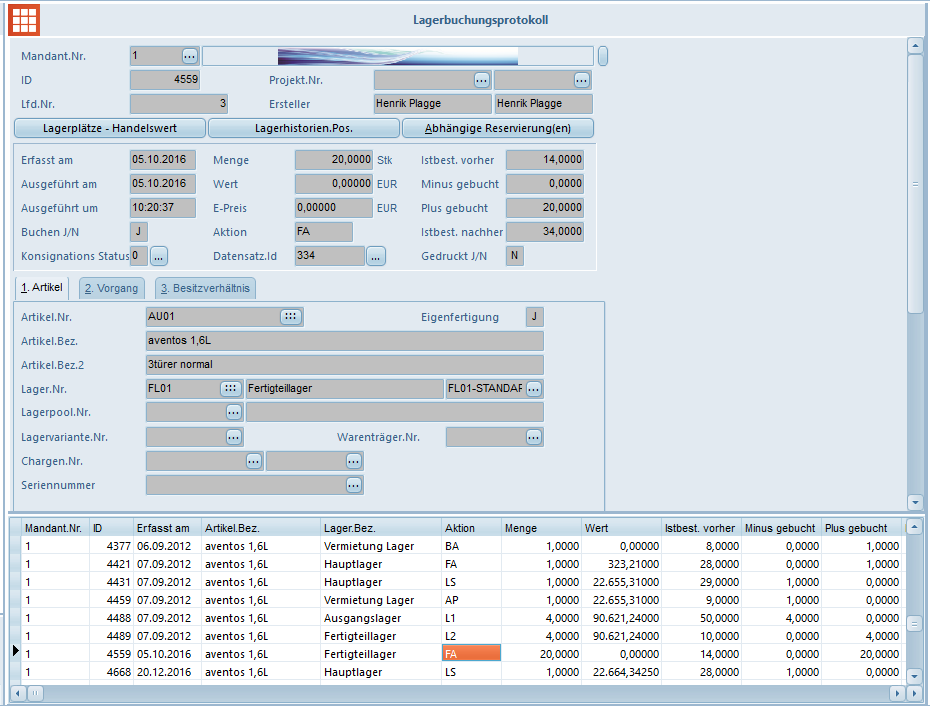
Task: Click the Lagerplätze - Handelswert button
Action: click(x=110, y=128)
